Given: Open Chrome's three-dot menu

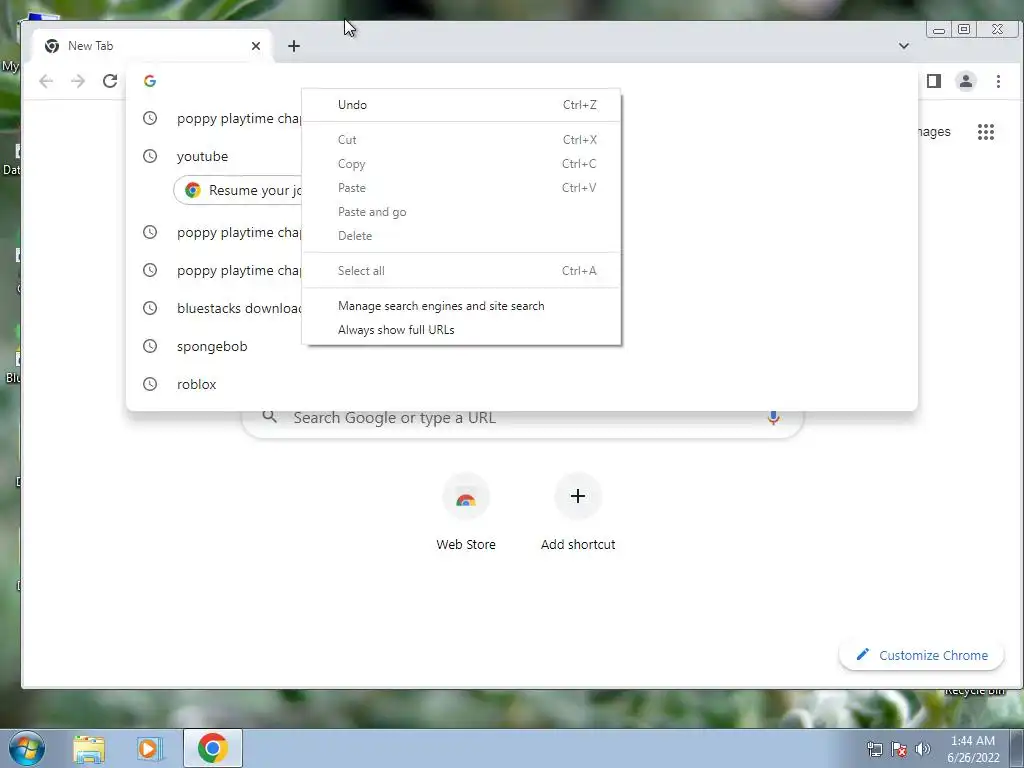Looking at the screenshot, I should pyautogui.click(x=998, y=81).
